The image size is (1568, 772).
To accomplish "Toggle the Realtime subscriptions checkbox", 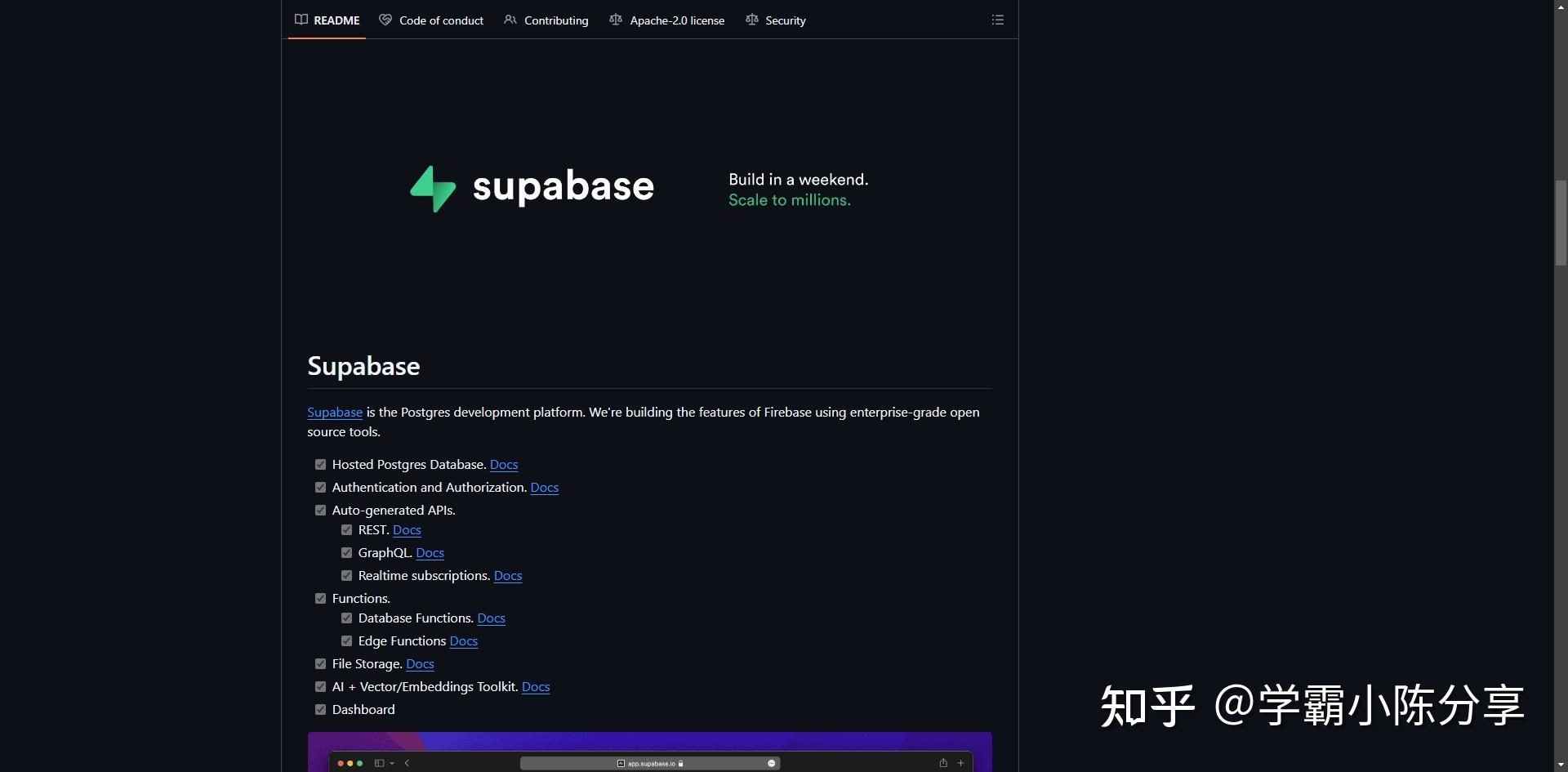I will [x=346, y=575].
